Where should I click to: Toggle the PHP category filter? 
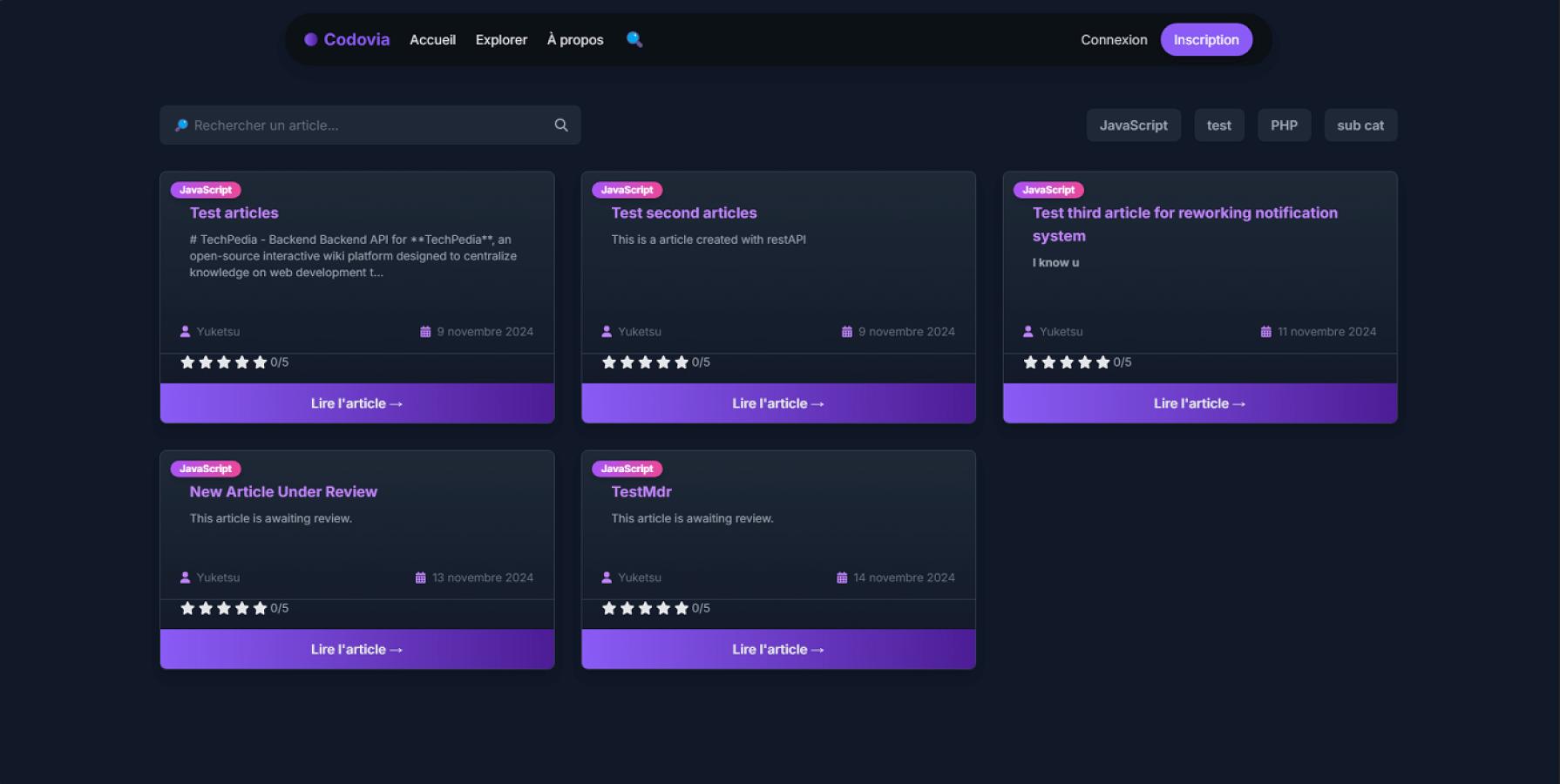coord(1284,125)
